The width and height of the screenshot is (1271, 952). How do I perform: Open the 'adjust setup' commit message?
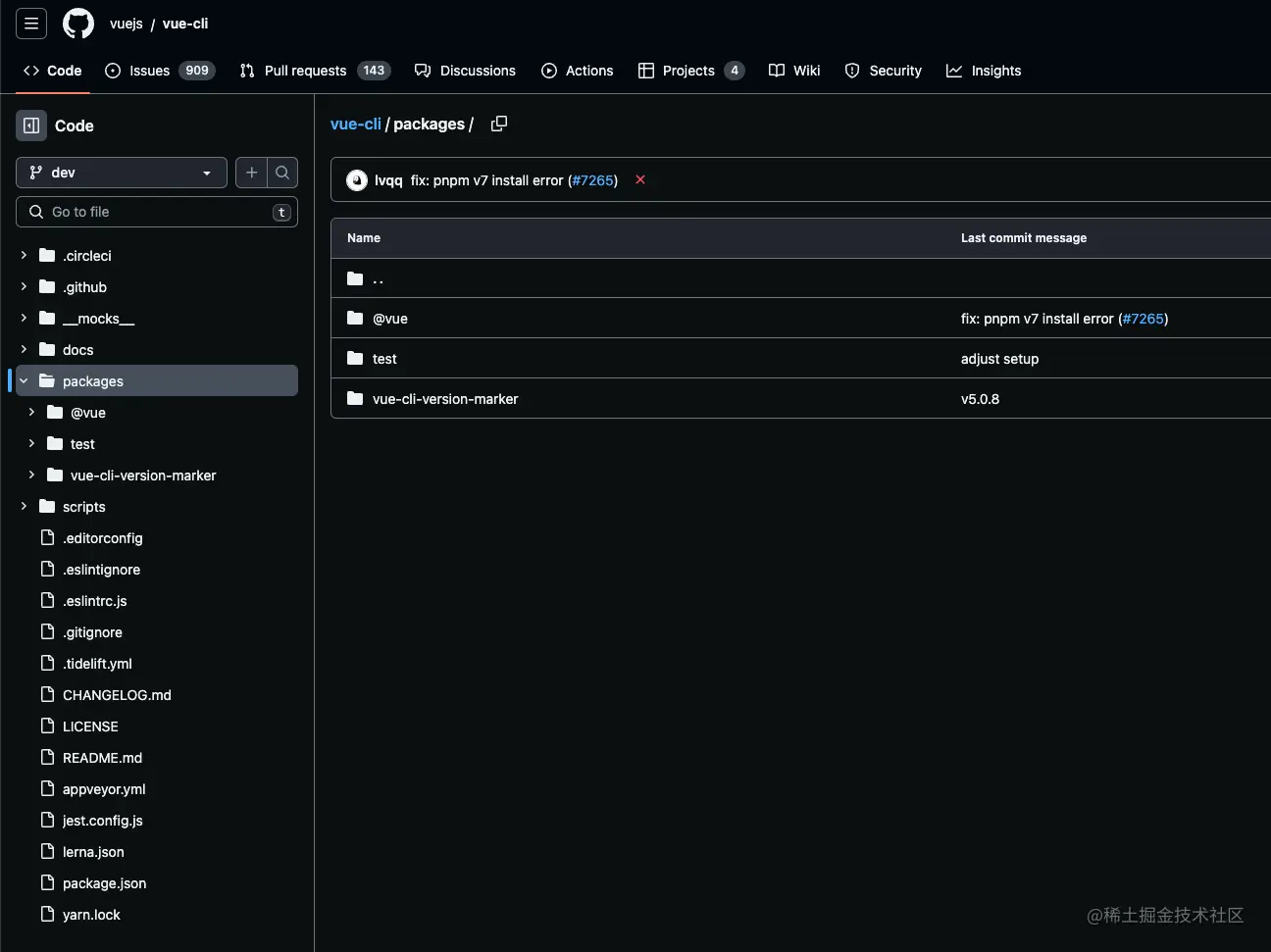click(999, 359)
